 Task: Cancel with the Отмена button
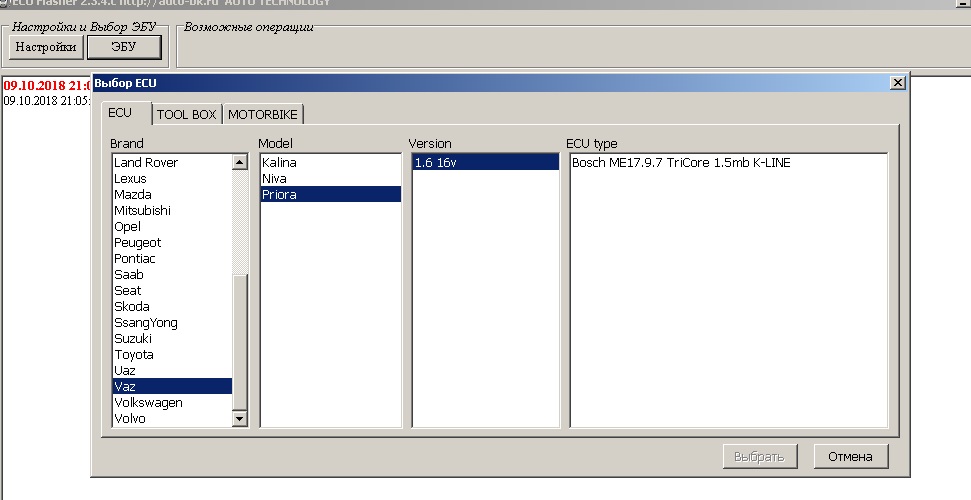(x=850, y=457)
